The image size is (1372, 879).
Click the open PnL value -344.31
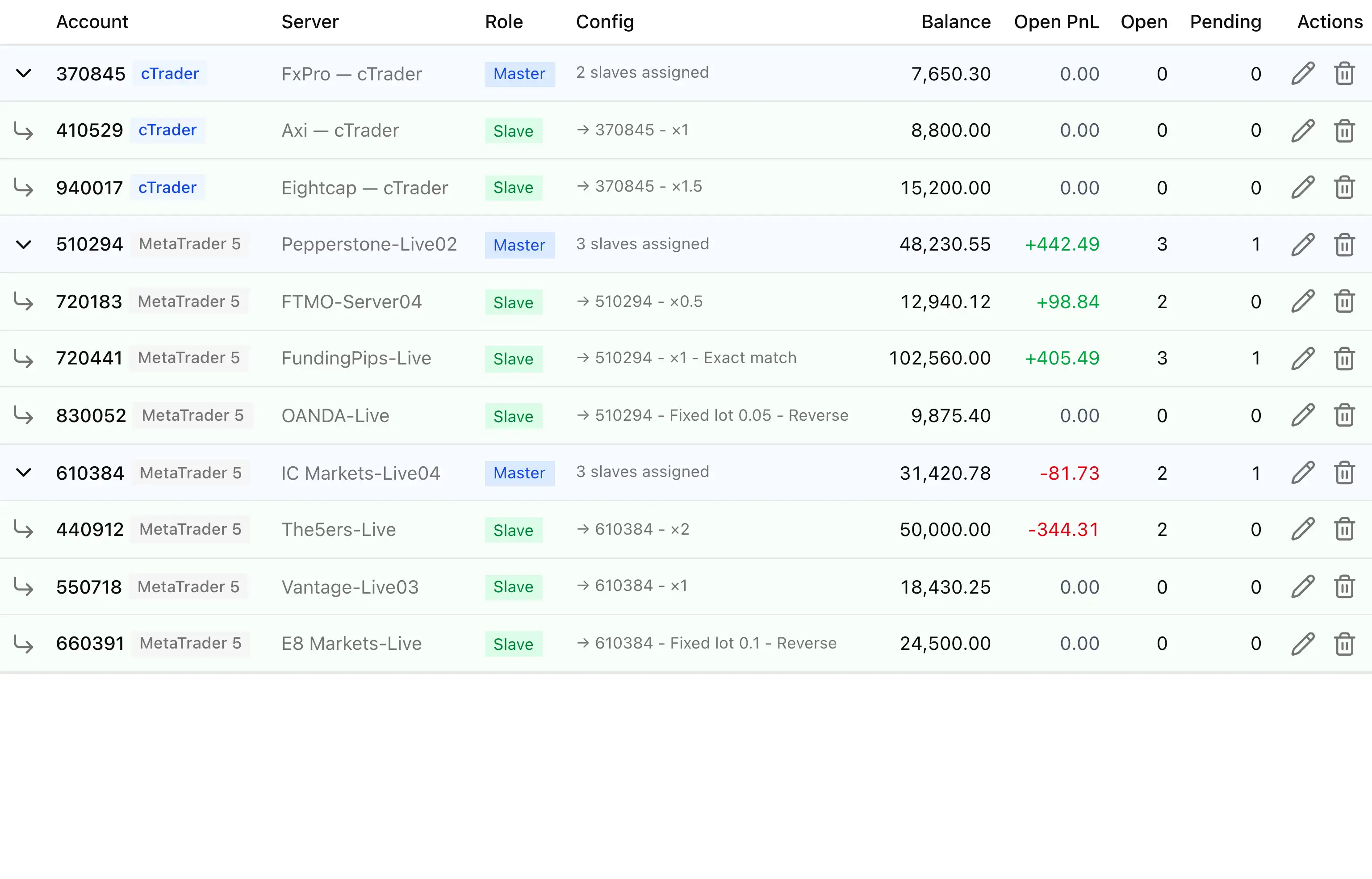(x=1063, y=530)
